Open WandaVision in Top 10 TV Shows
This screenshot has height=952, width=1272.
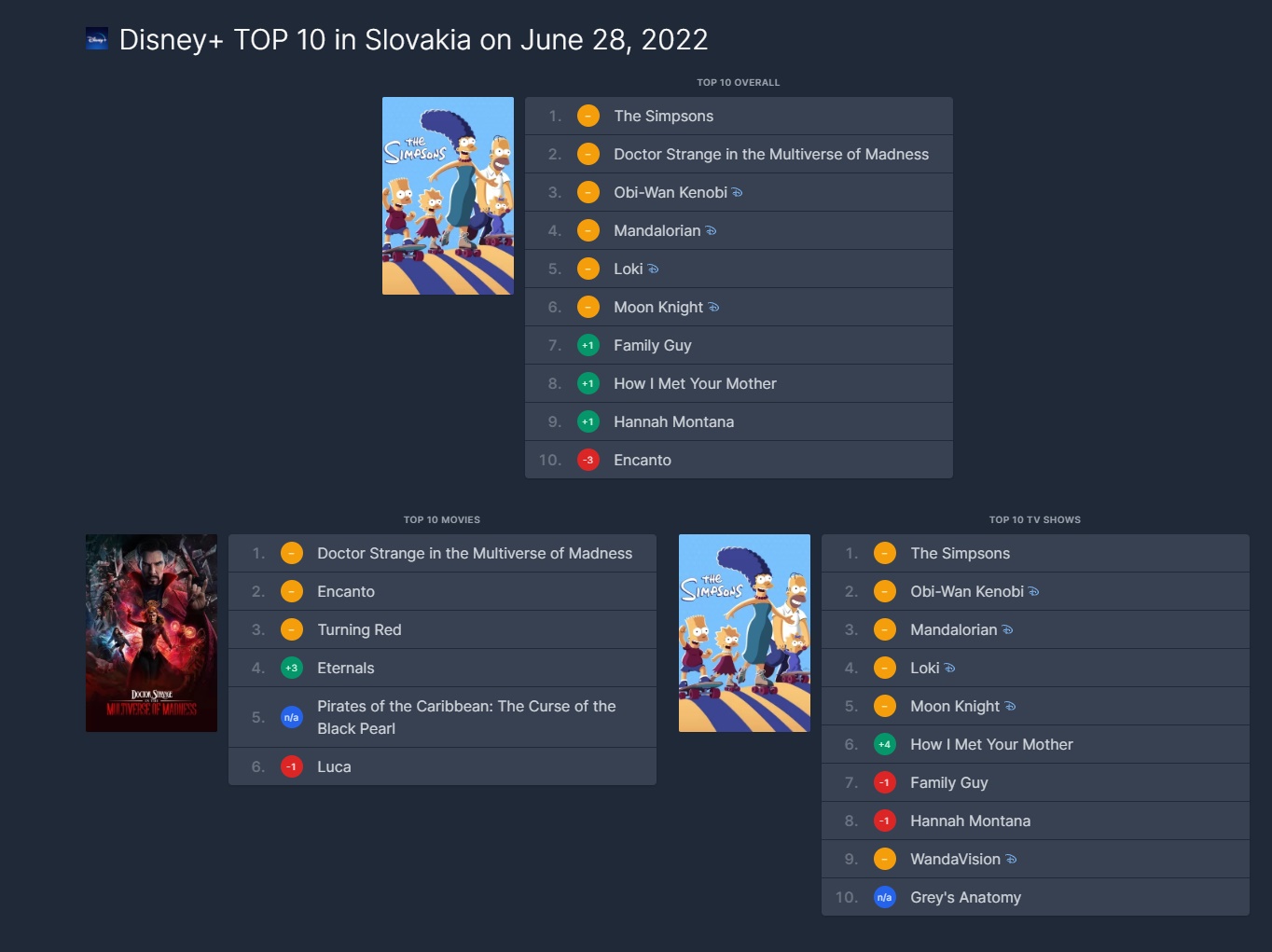[955, 859]
